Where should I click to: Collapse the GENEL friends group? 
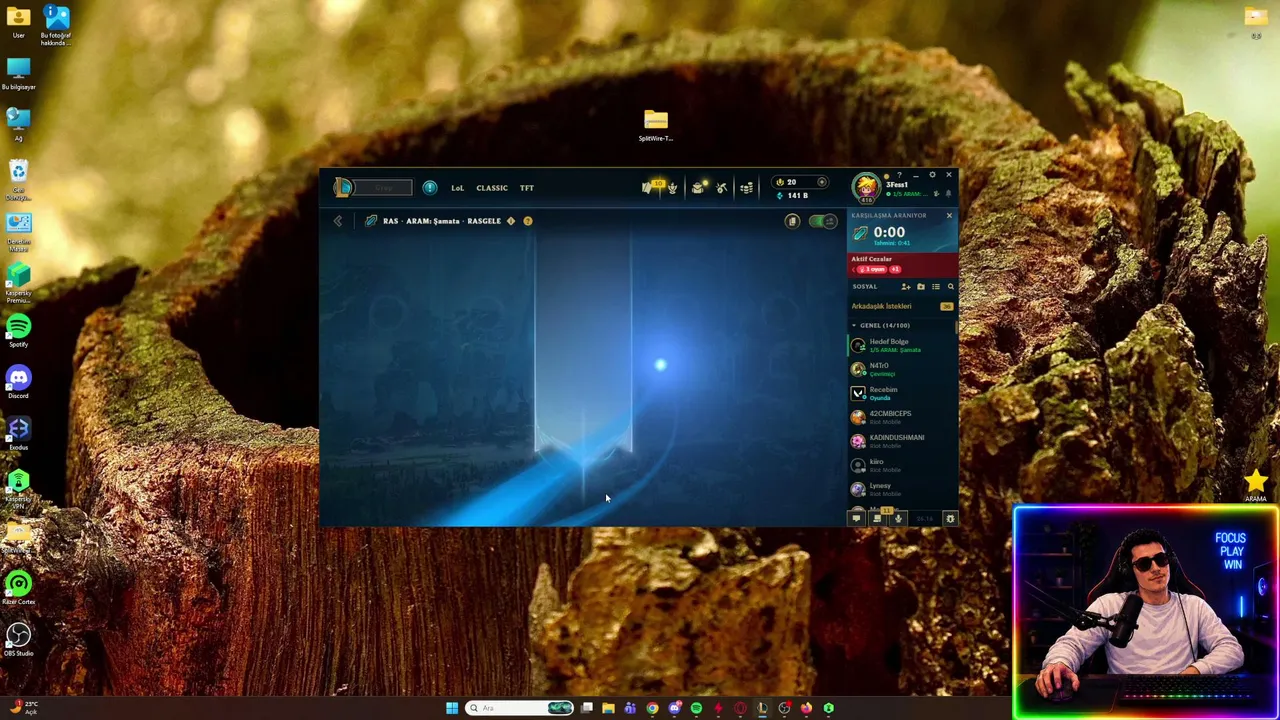click(854, 325)
